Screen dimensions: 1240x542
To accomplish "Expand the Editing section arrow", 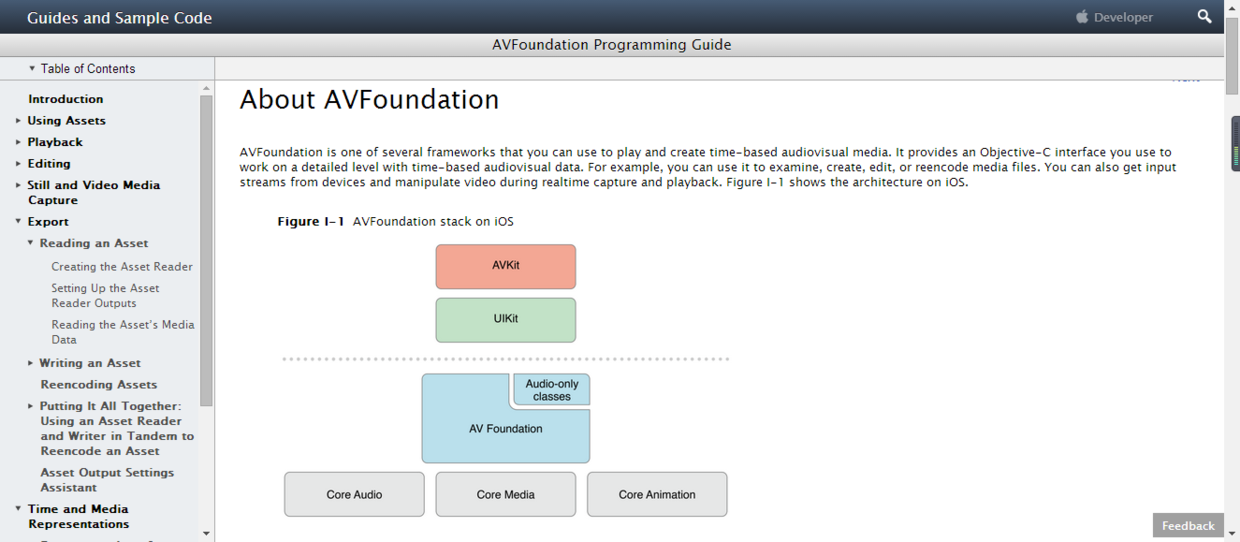I will pos(18,164).
